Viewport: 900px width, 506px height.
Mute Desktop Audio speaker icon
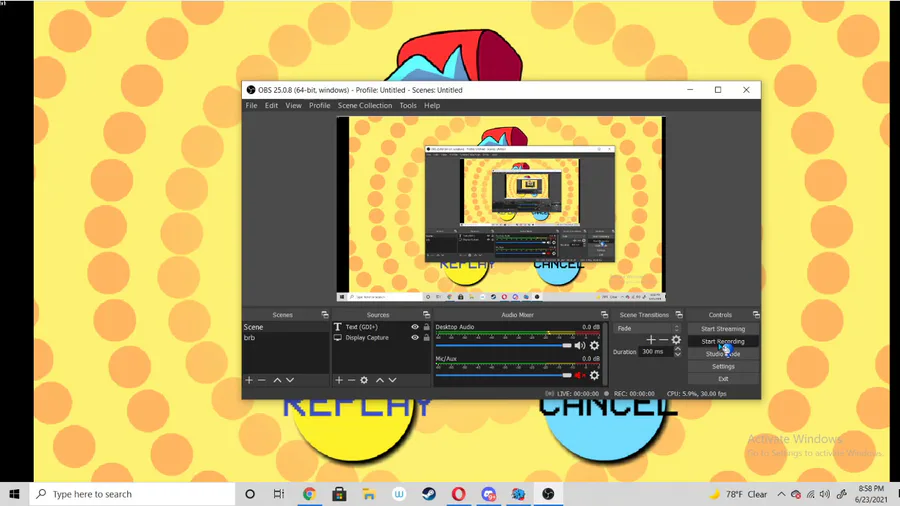coord(580,345)
